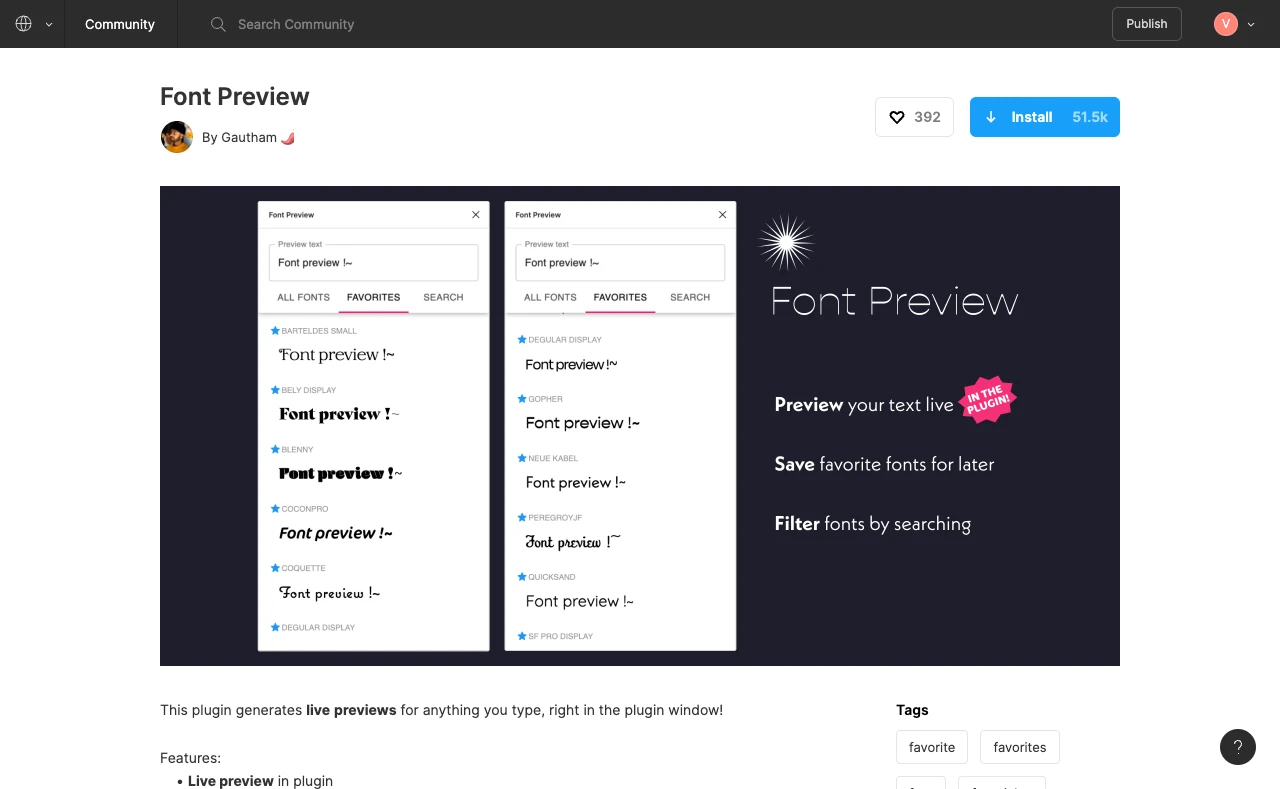Switch to the ALL FONTS tab in the right panel

point(549,297)
